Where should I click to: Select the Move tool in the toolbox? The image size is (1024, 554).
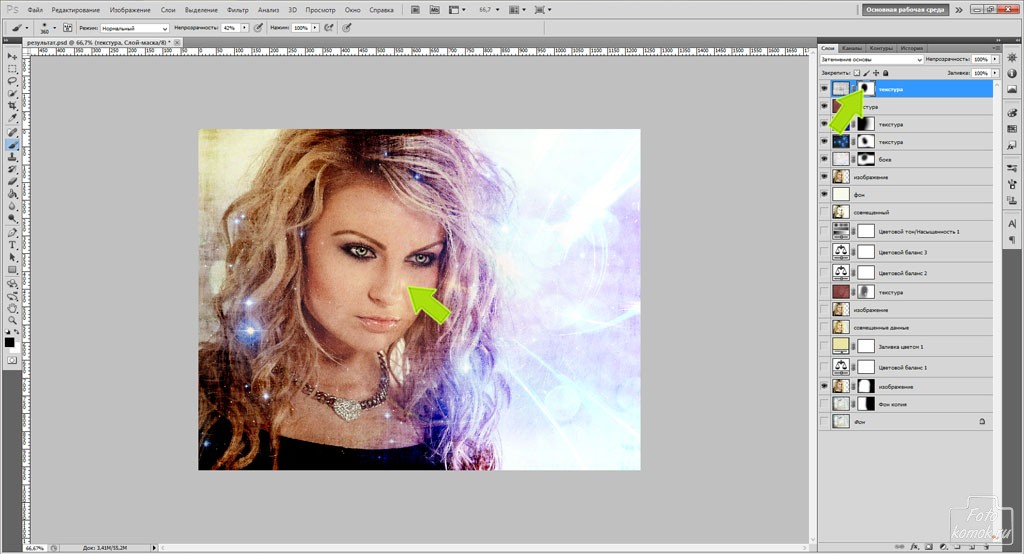pyautogui.click(x=12, y=56)
